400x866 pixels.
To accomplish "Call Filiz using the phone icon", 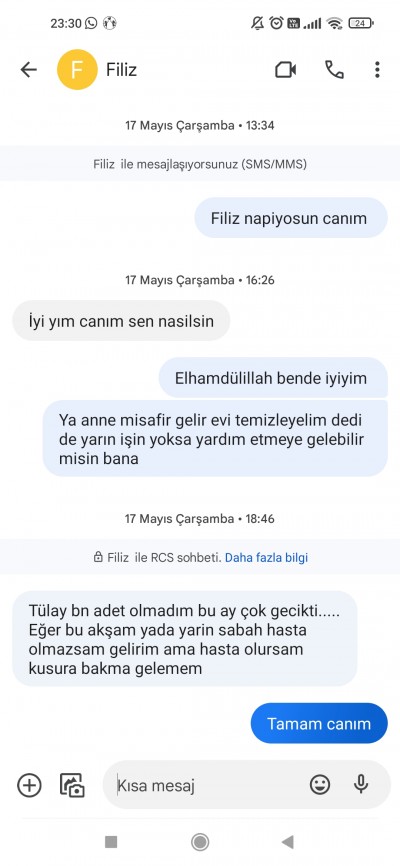I will (x=334, y=70).
